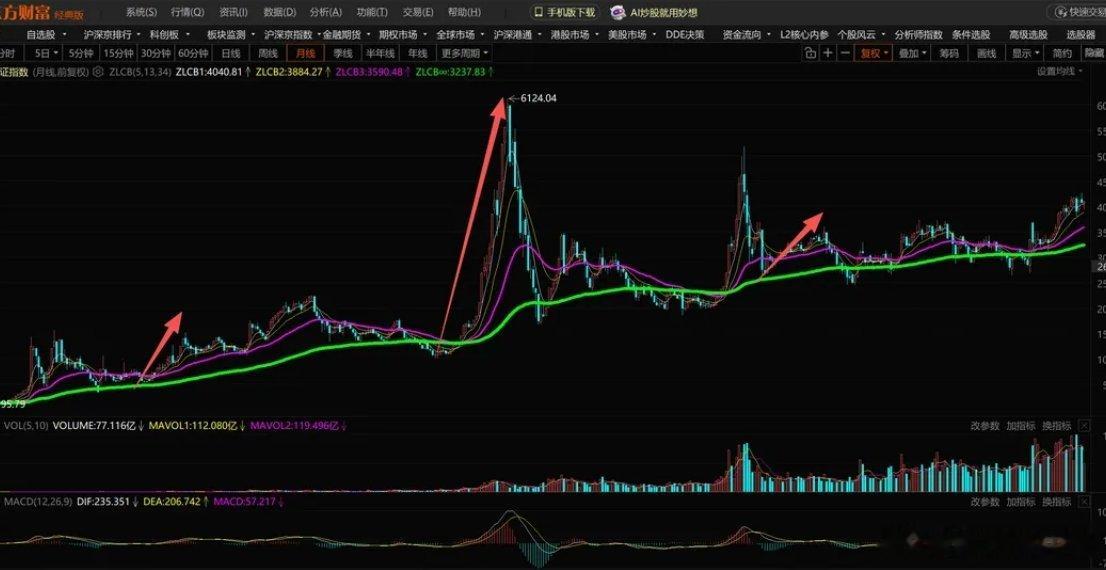This screenshot has width=1106, height=570.
Task: Switch to the 年线 yearly tab
Action: pos(418,53)
